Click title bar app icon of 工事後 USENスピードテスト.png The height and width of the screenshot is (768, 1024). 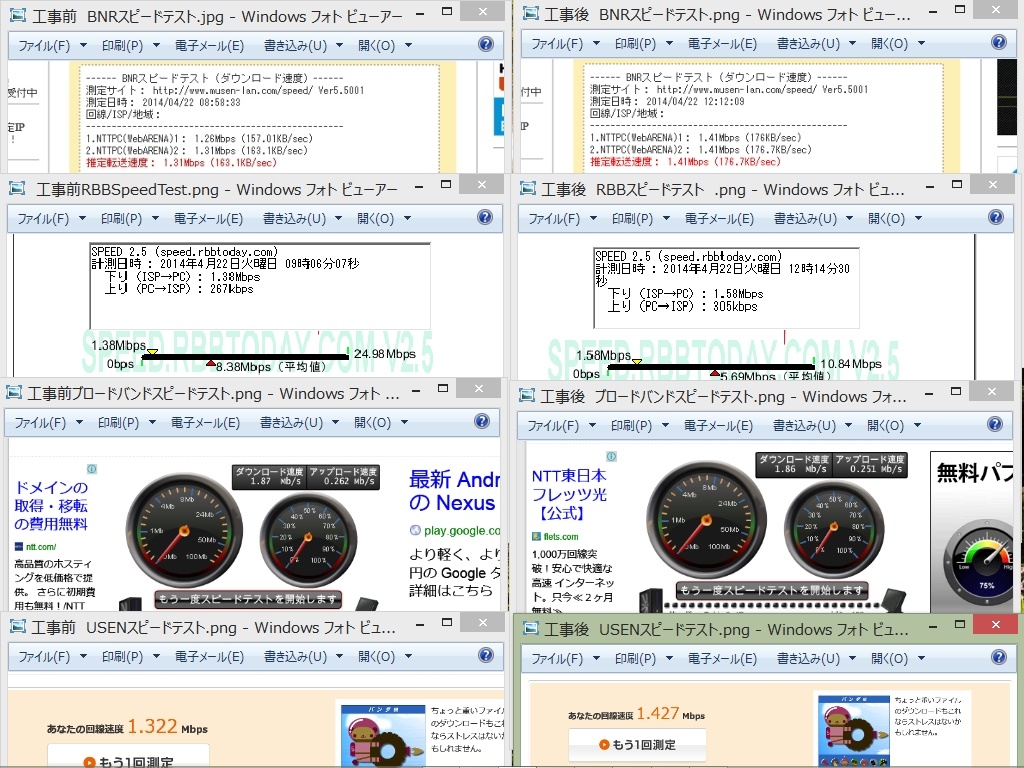[531, 628]
